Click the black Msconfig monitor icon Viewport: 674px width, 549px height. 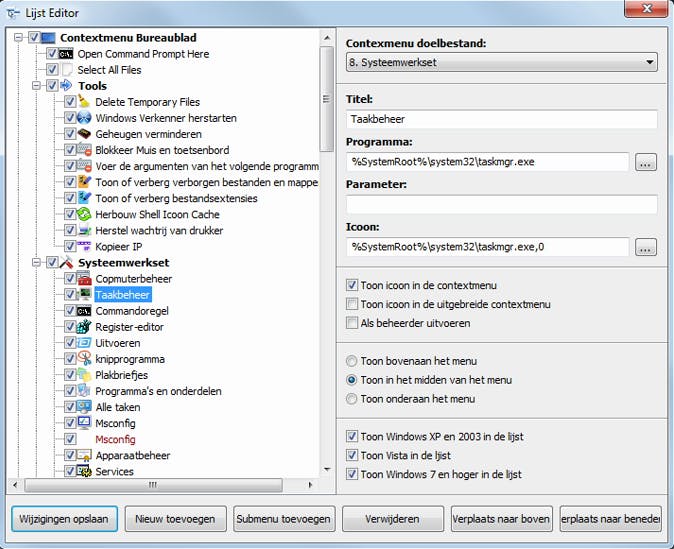[84, 423]
